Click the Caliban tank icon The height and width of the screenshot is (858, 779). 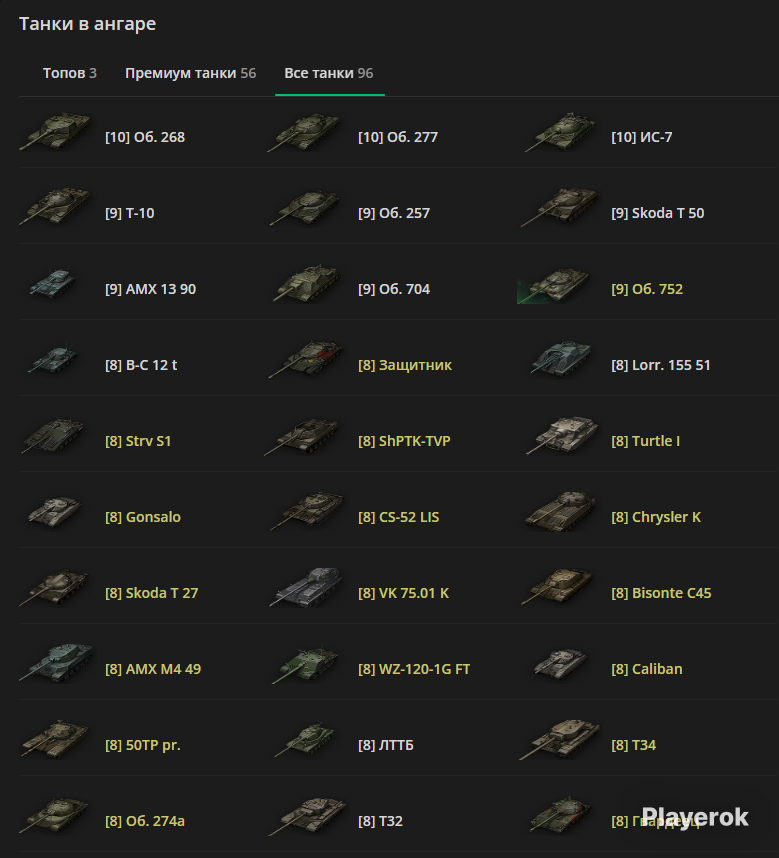point(560,664)
